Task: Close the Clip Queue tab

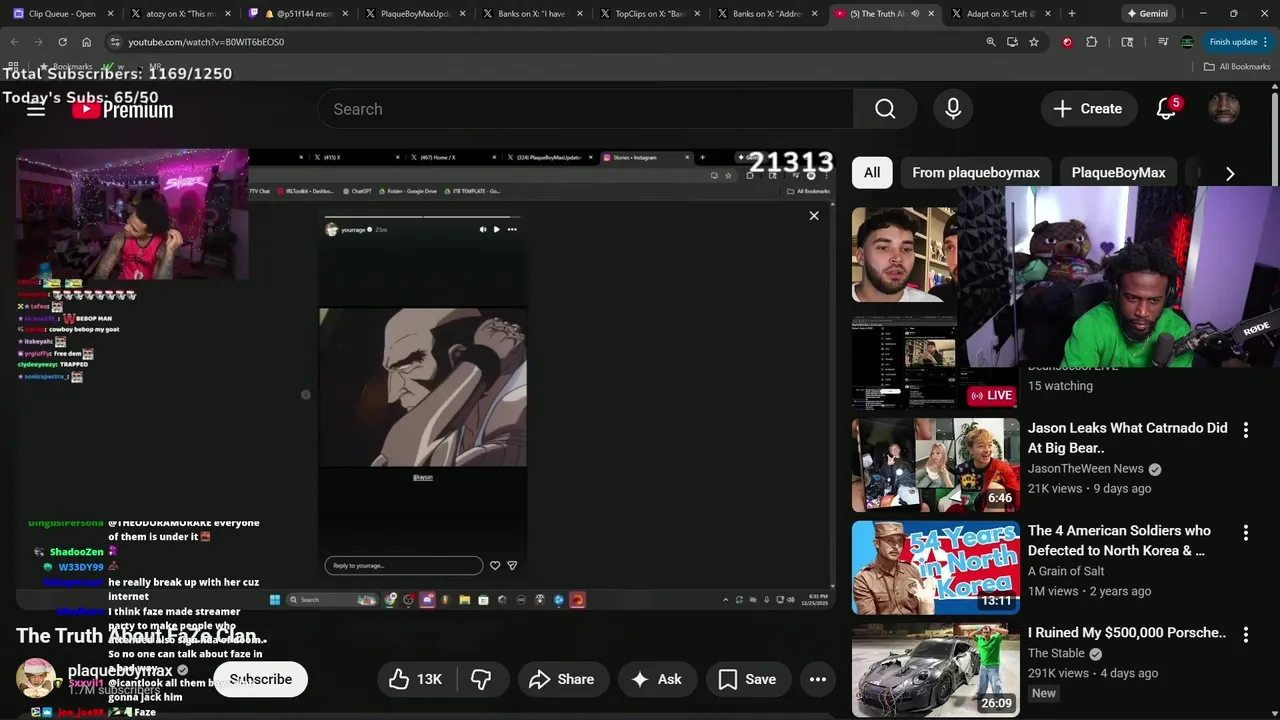Action: click(x=110, y=14)
